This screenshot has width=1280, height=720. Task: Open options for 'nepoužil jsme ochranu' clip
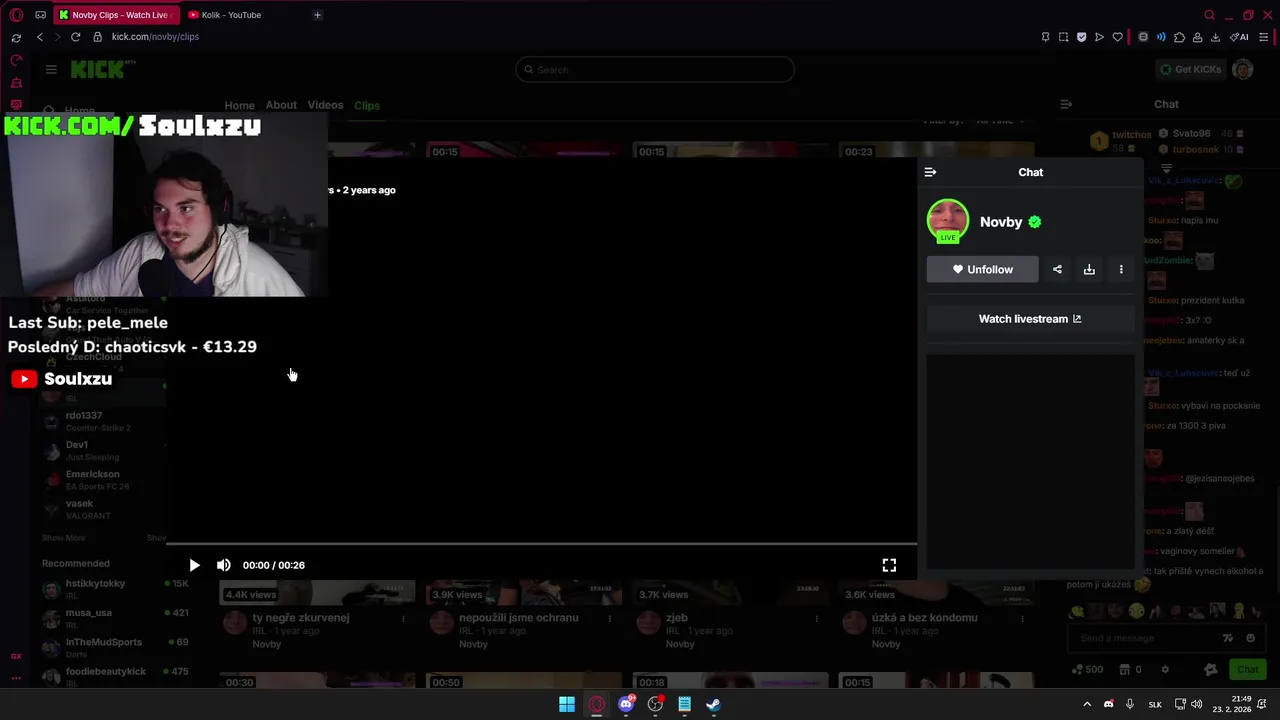610,618
